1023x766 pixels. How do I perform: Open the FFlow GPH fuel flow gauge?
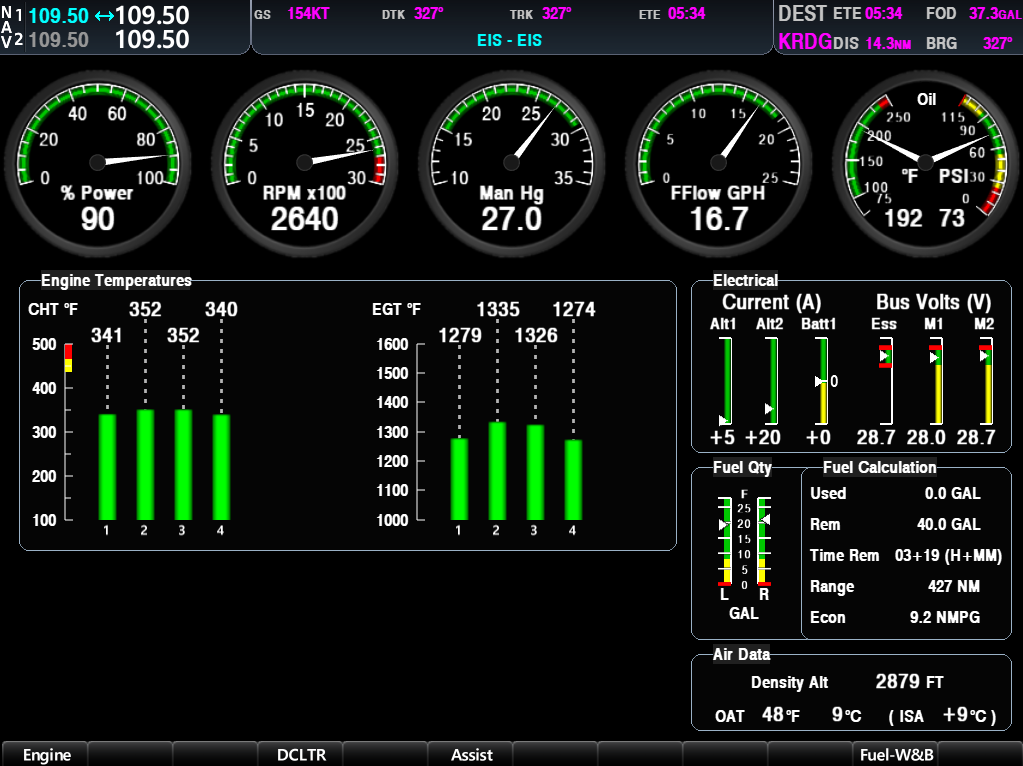coord(719,160)
